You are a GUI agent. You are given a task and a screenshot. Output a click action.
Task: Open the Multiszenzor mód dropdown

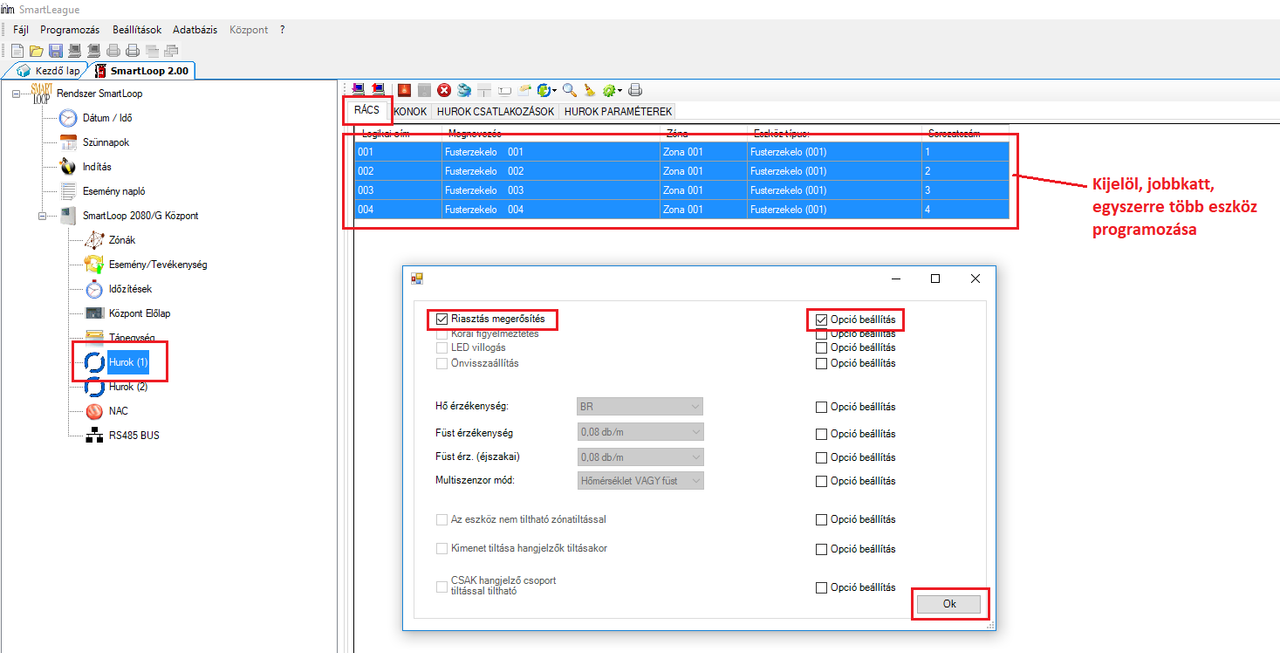[640, 480]
